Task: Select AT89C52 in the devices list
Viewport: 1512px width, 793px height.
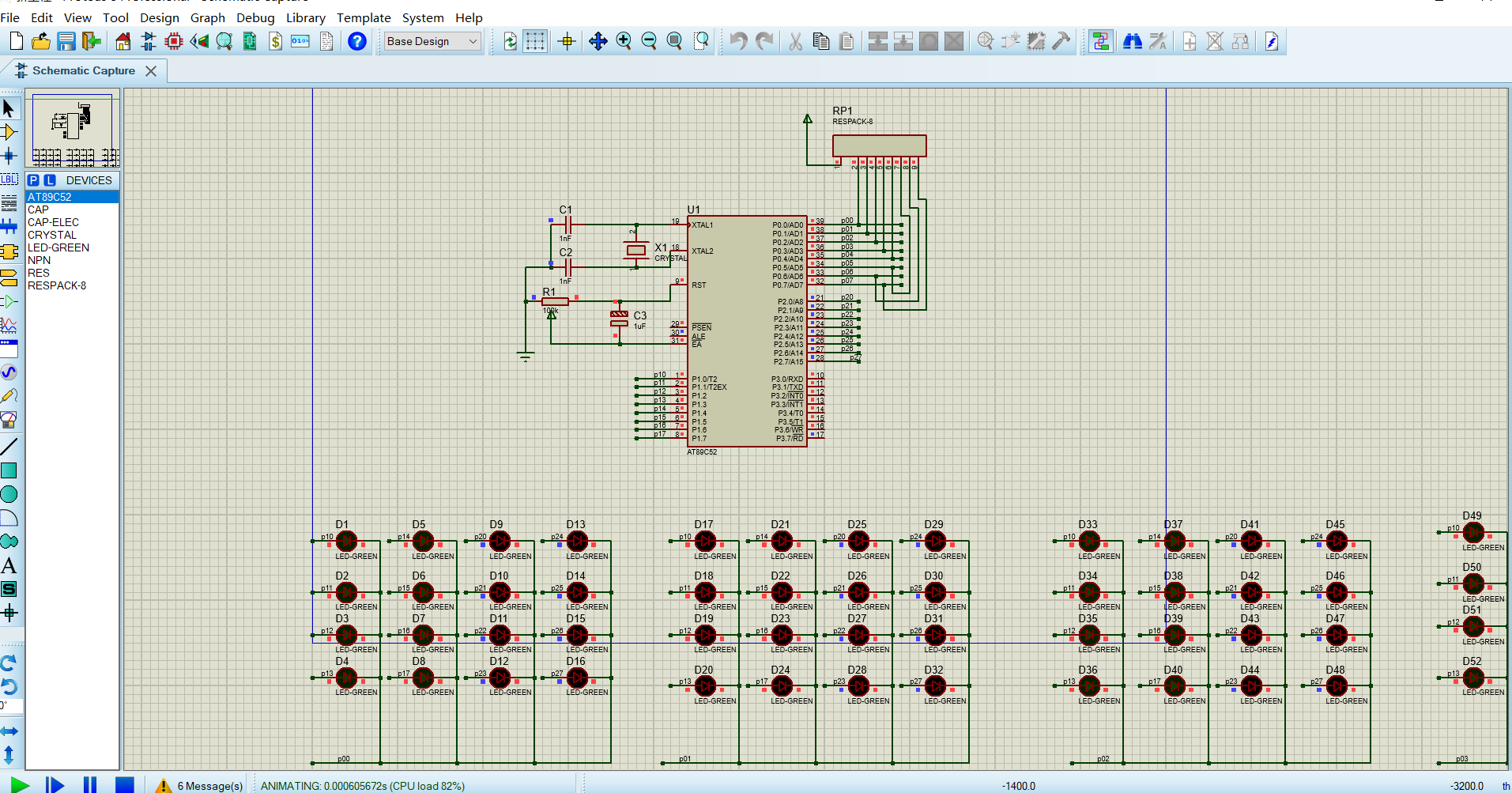Action: point(72,197)
